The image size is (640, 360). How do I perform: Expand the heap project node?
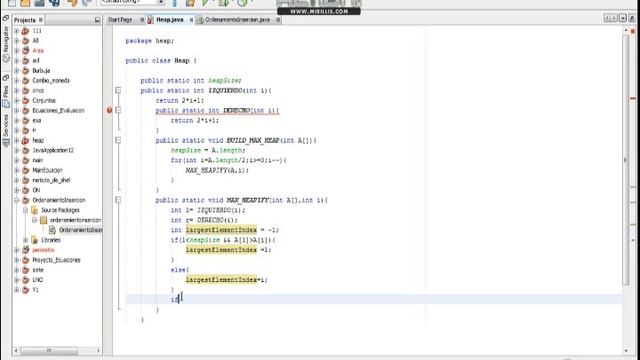17,140
